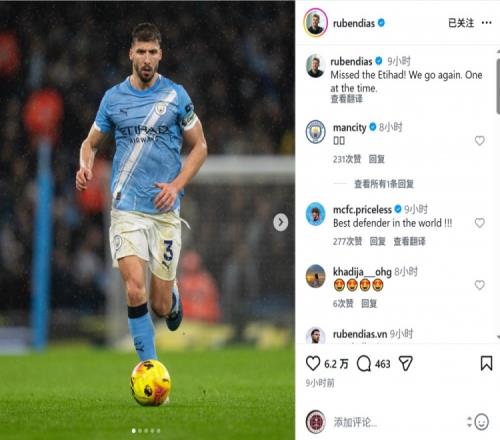Like the mcfc.priceless comment

click(x=479, y=223)
